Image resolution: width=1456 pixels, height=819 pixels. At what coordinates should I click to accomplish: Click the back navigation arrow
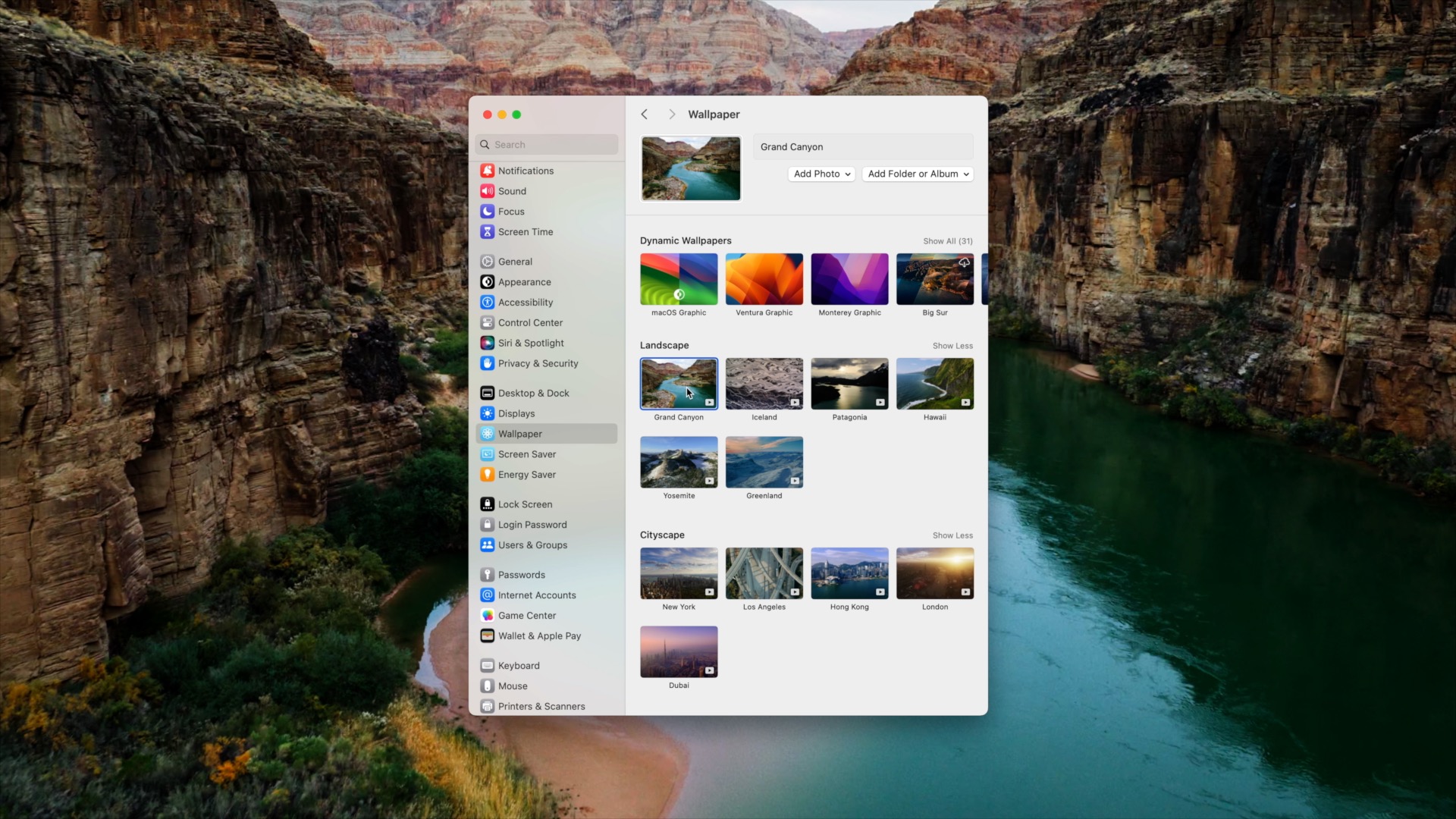pos(645,114)
